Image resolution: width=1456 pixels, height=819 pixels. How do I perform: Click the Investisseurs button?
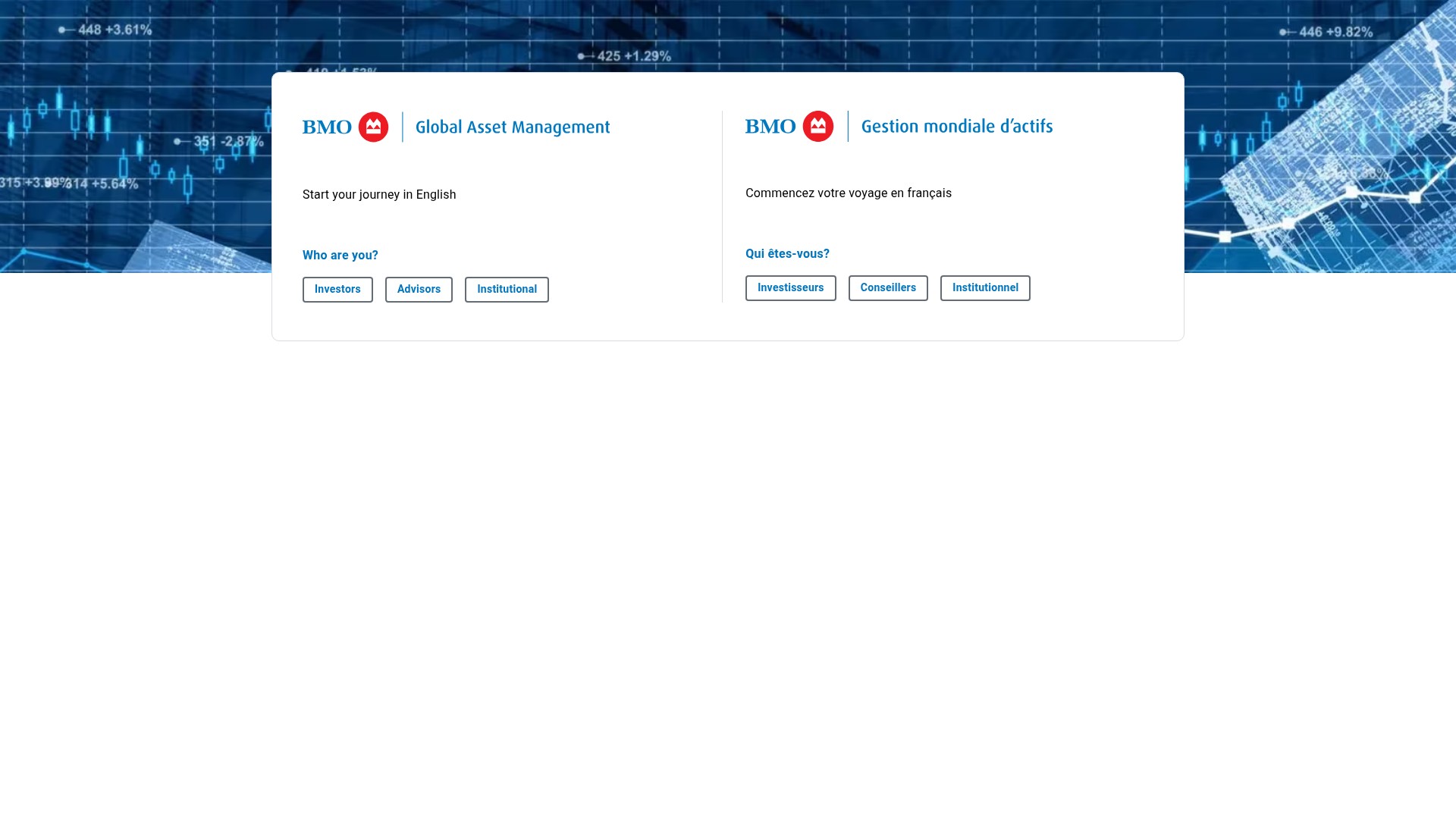click(x=790, y=288)
